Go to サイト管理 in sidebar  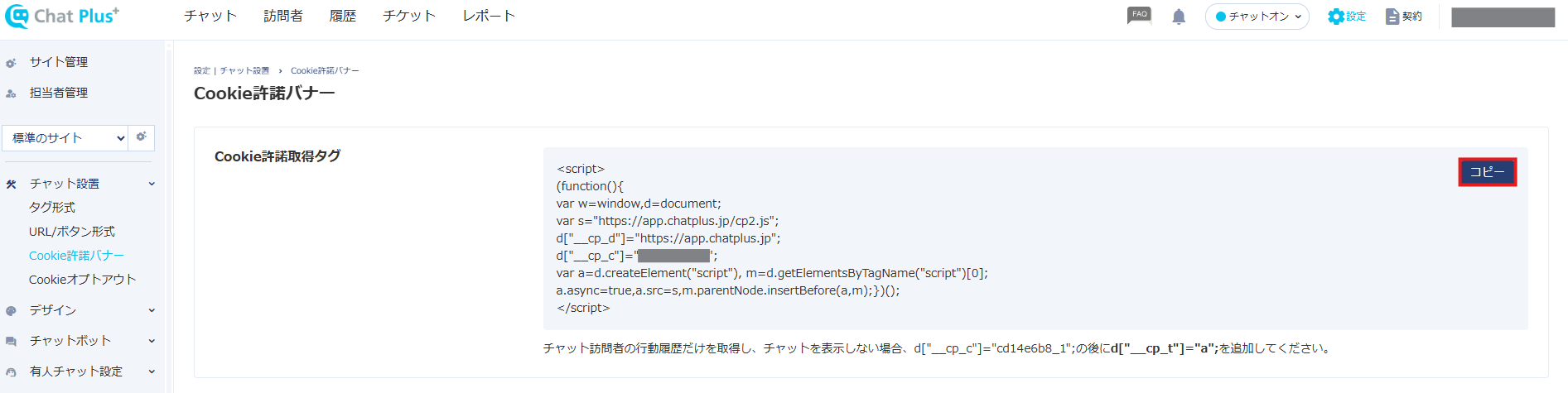point(59,62)
